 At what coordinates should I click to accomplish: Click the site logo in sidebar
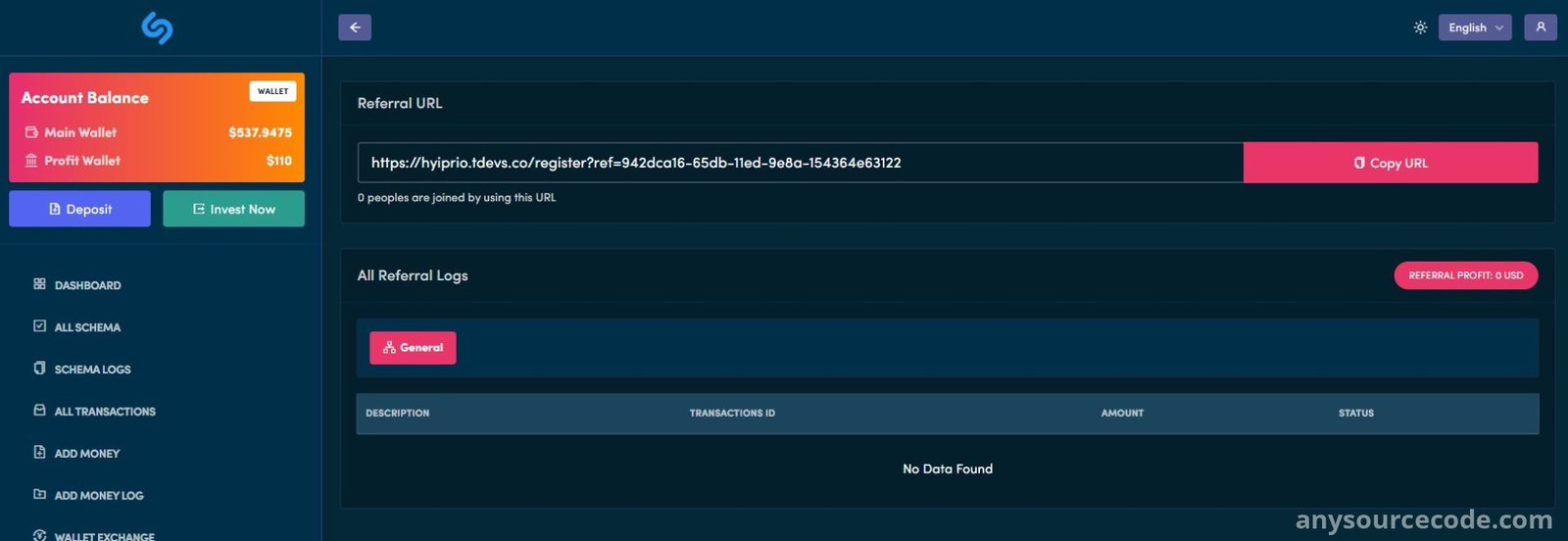click(157, 27)
